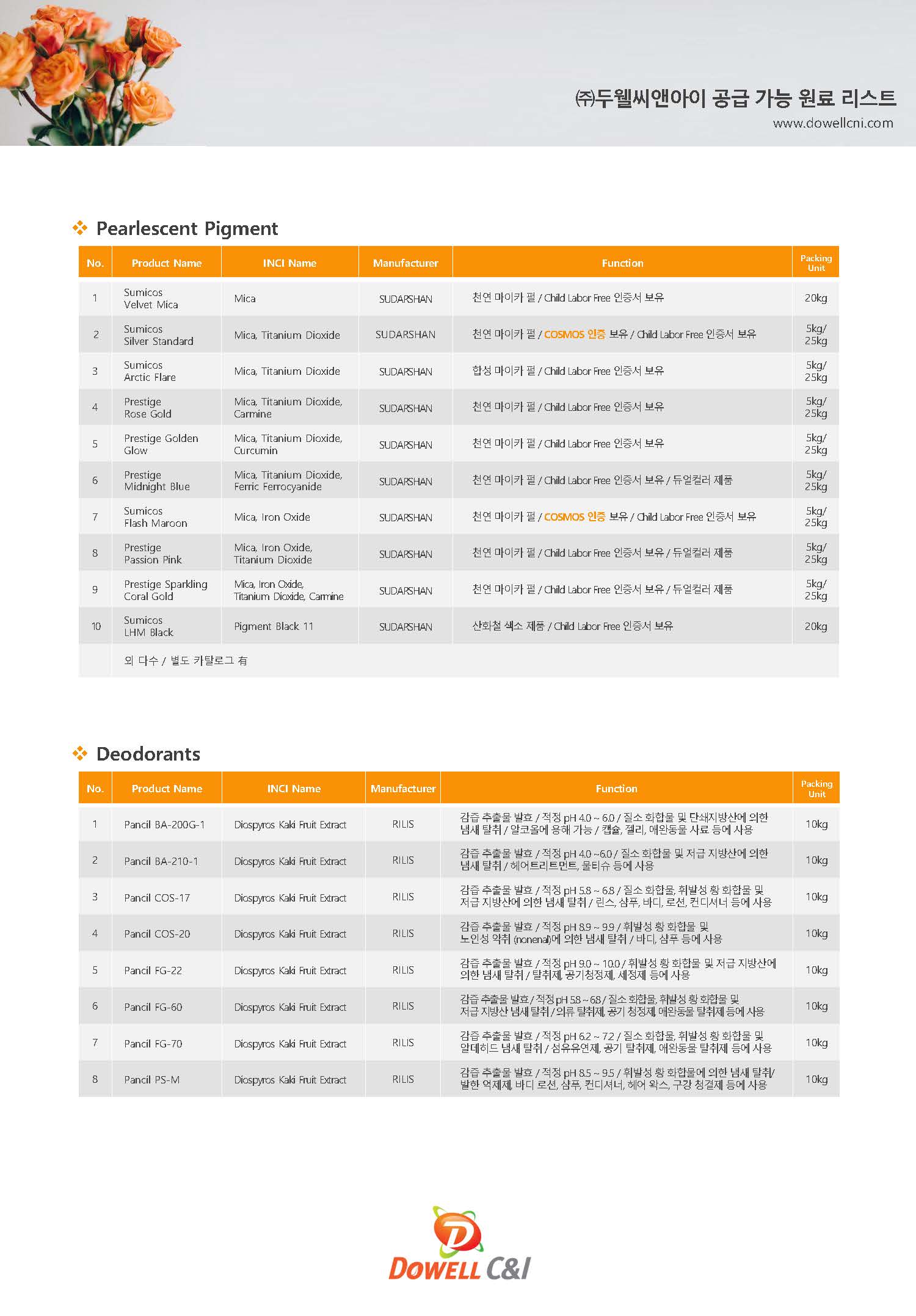This screenshot has height=1316, width=916.
Task: Click the INCI Name header in the Pearlescent table
Action: coord(289,263)
